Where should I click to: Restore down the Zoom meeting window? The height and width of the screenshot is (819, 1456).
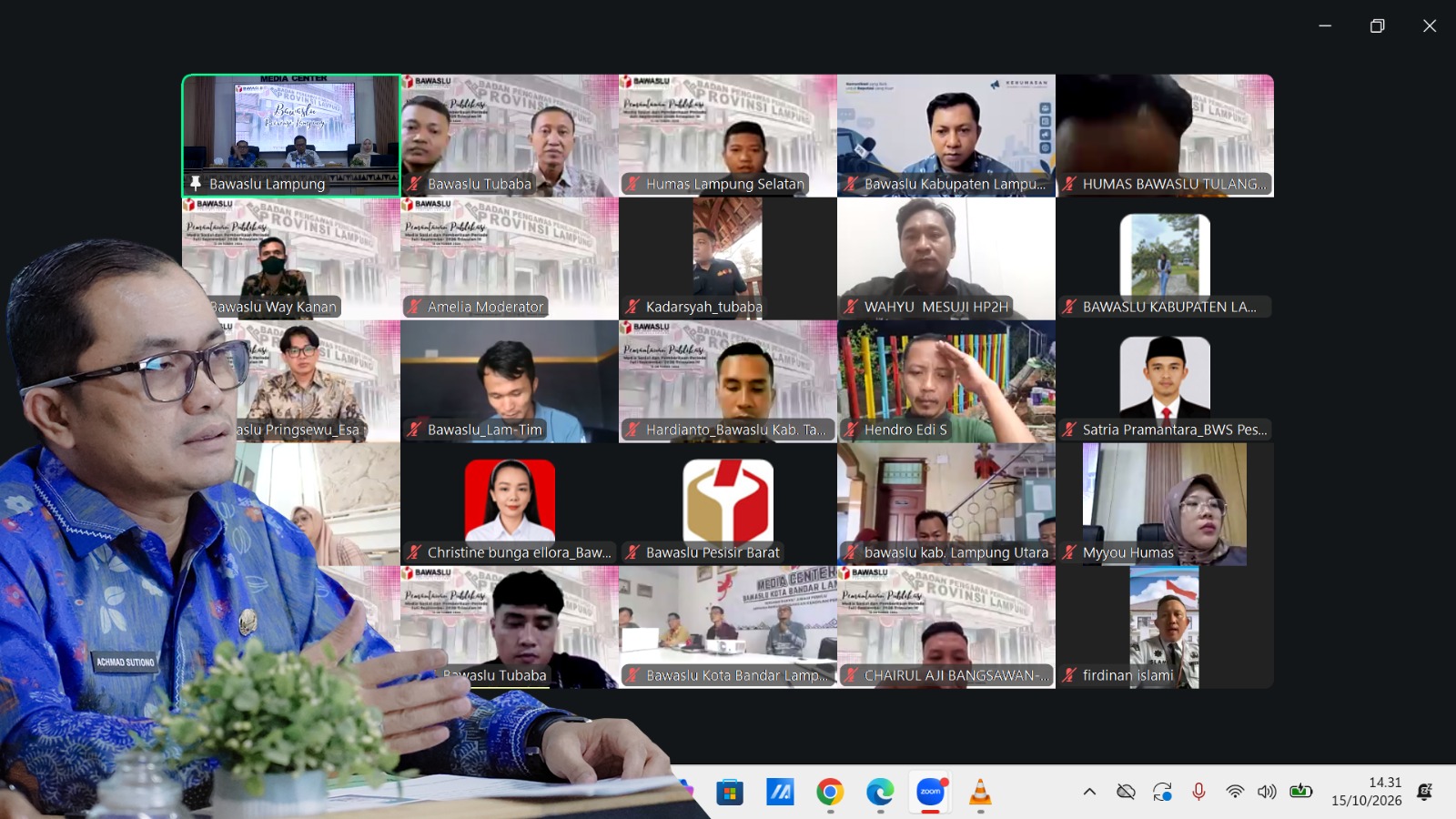[x=1377, y=25]
